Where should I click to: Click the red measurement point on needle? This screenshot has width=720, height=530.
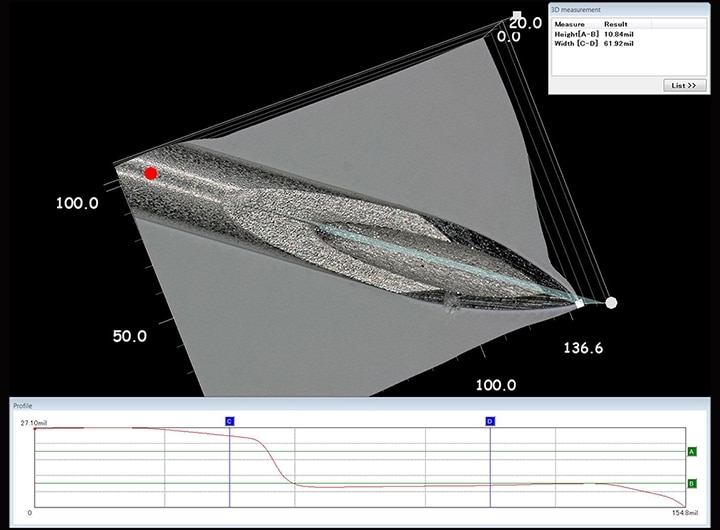(151, 173)
